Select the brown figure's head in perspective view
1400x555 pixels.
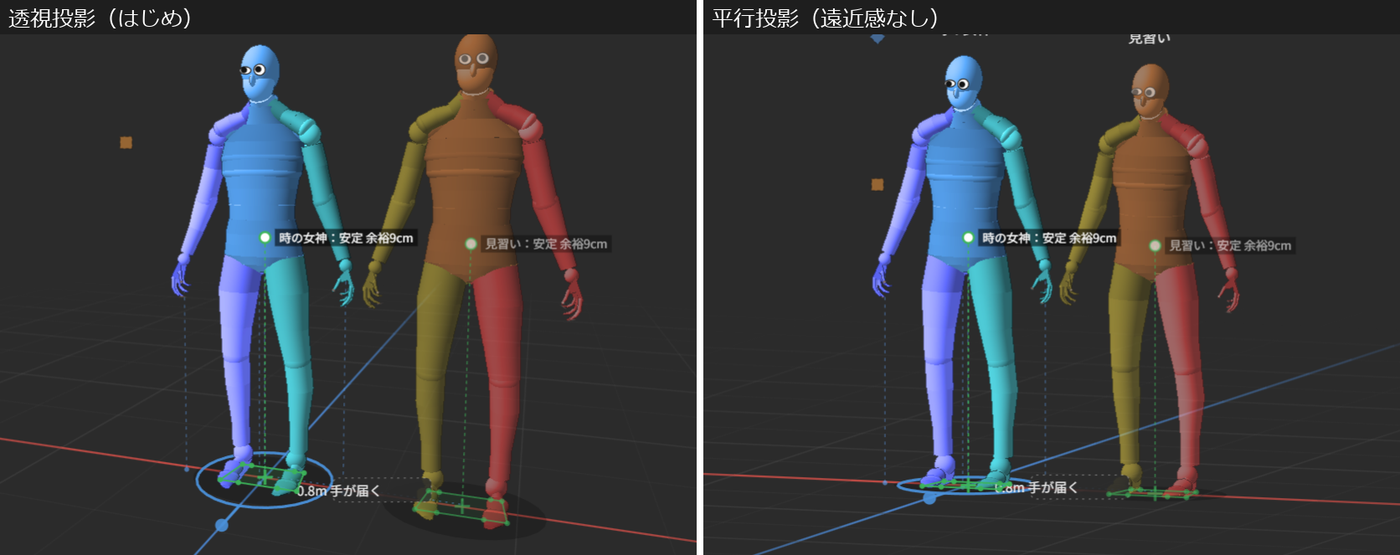tap(476, 65)
